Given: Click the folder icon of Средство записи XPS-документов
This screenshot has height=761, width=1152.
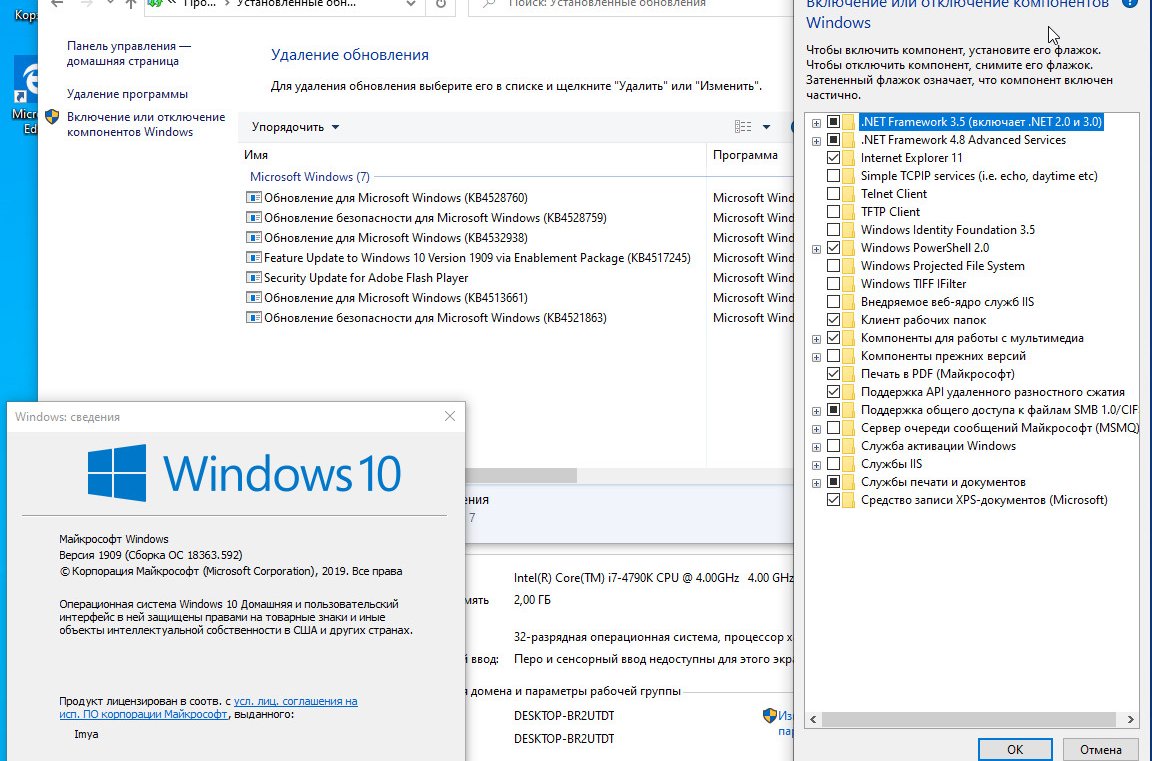Looking at the screenshot, I should click(x=849, y=499).
